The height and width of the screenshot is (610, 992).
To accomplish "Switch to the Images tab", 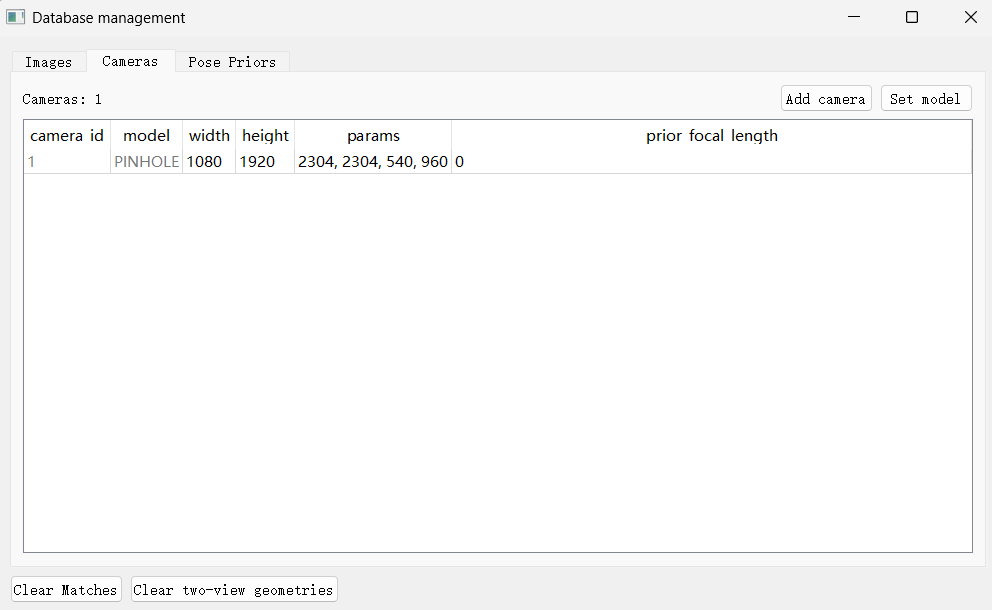I will (48, 62).
